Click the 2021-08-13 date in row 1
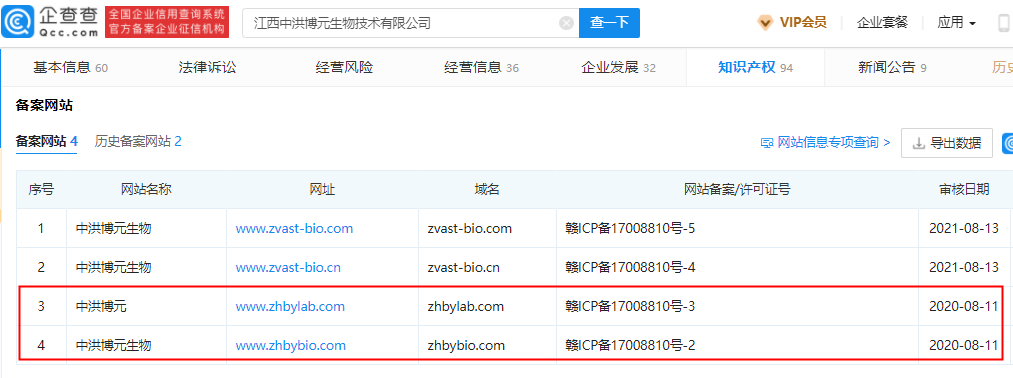Screen dimensions: 1013x378 pos(963,228)
